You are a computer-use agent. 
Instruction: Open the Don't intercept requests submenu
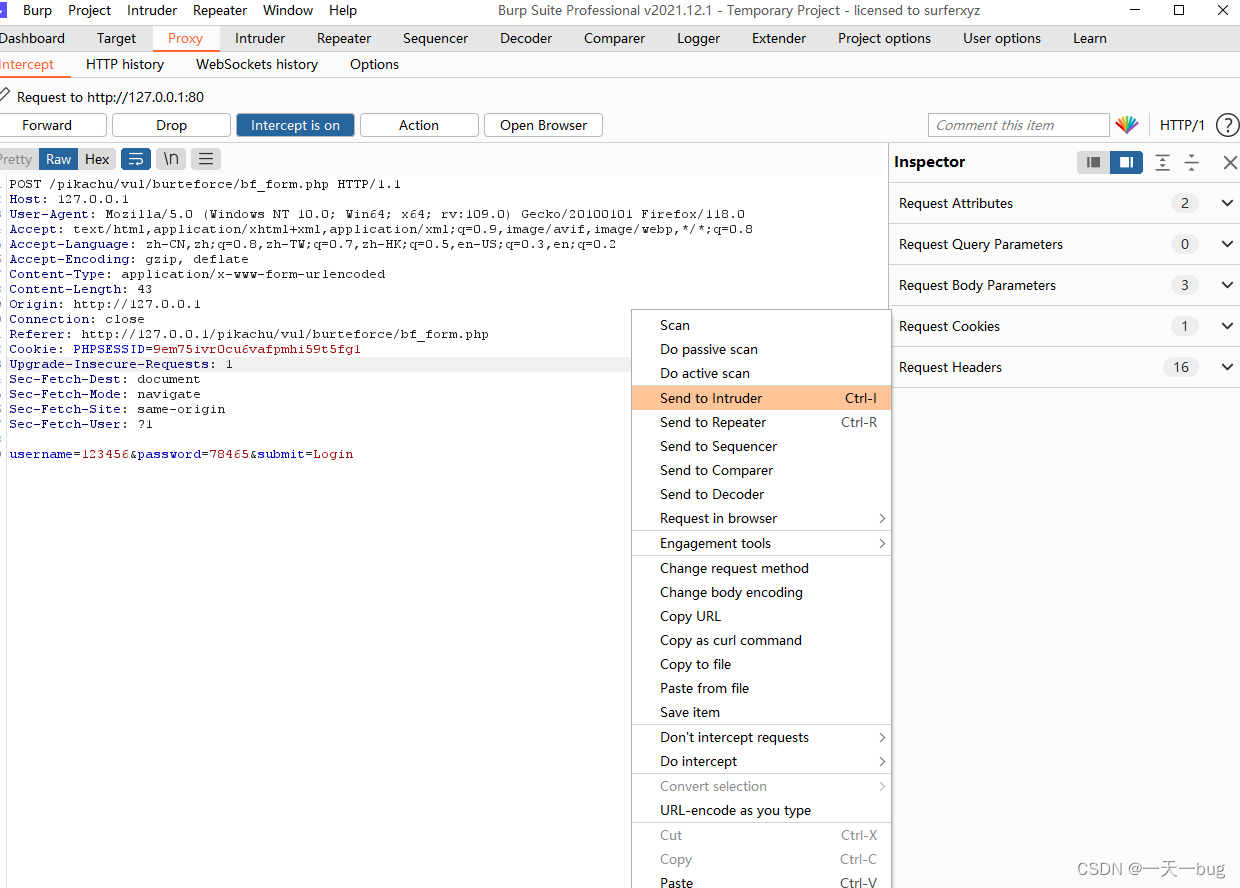coord(761,737)
